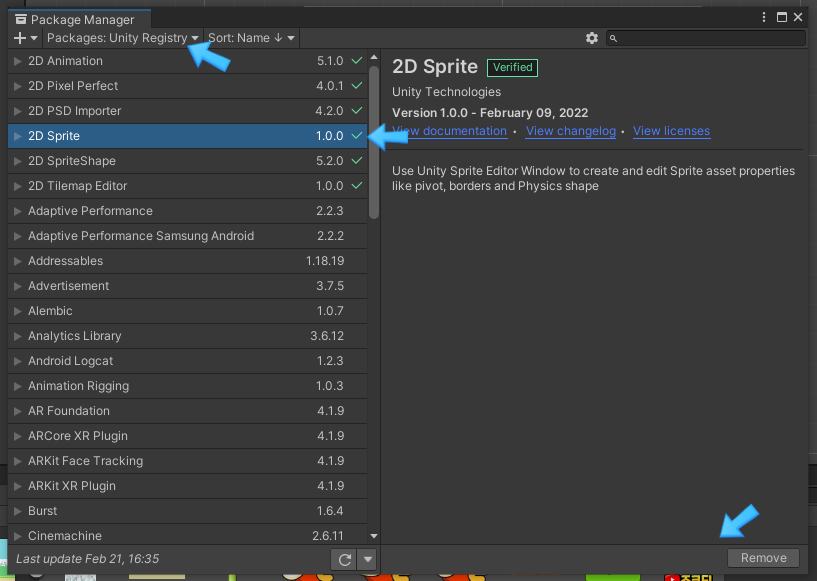The width and height of the screenshot is (817, 581).
Task: Click the scroll down arrow in package list
Action: (x=374, y=536)
